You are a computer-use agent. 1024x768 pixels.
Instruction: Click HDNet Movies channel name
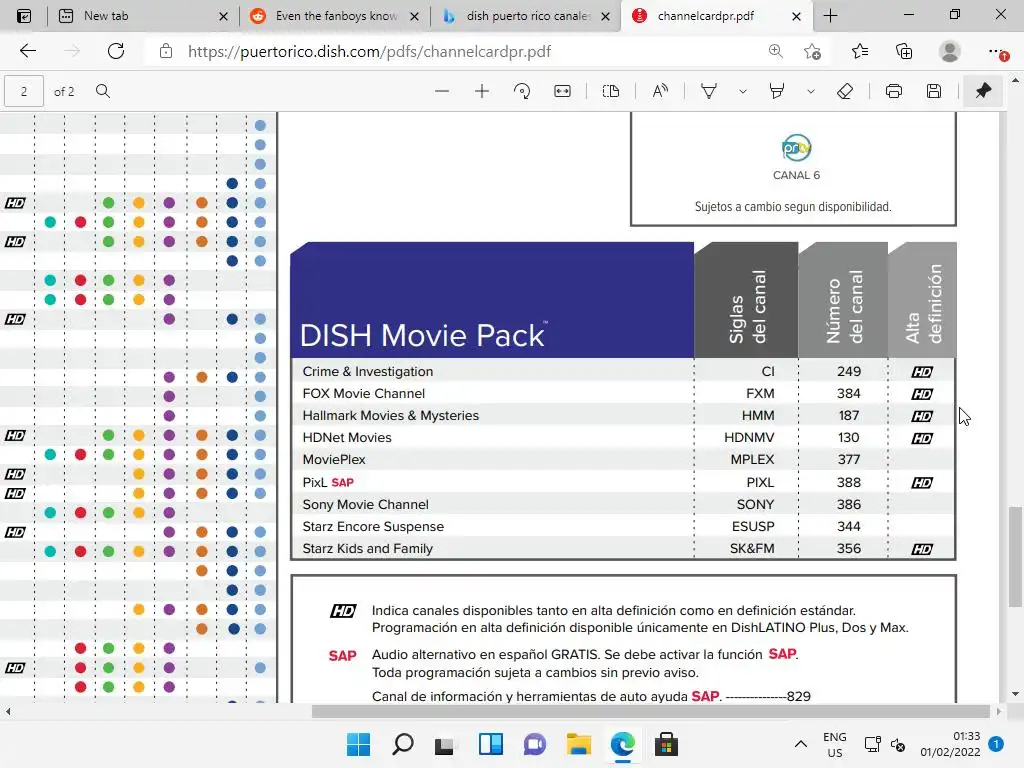(x=347, y=438)
